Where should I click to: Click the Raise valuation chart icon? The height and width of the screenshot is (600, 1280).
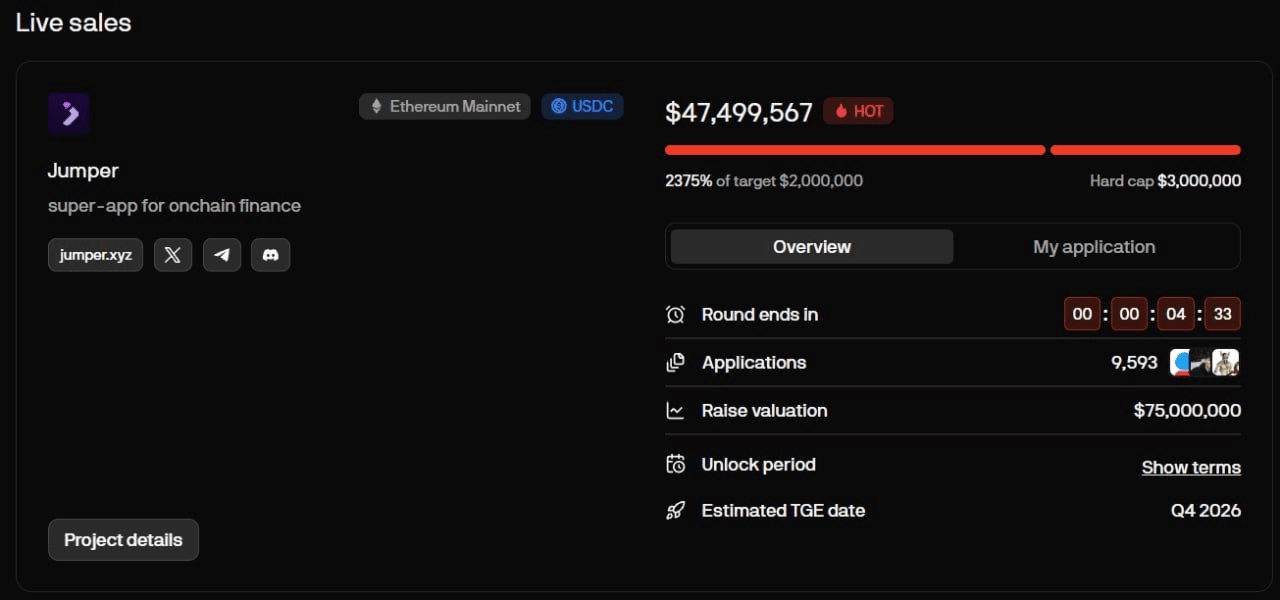click(676, 410)
